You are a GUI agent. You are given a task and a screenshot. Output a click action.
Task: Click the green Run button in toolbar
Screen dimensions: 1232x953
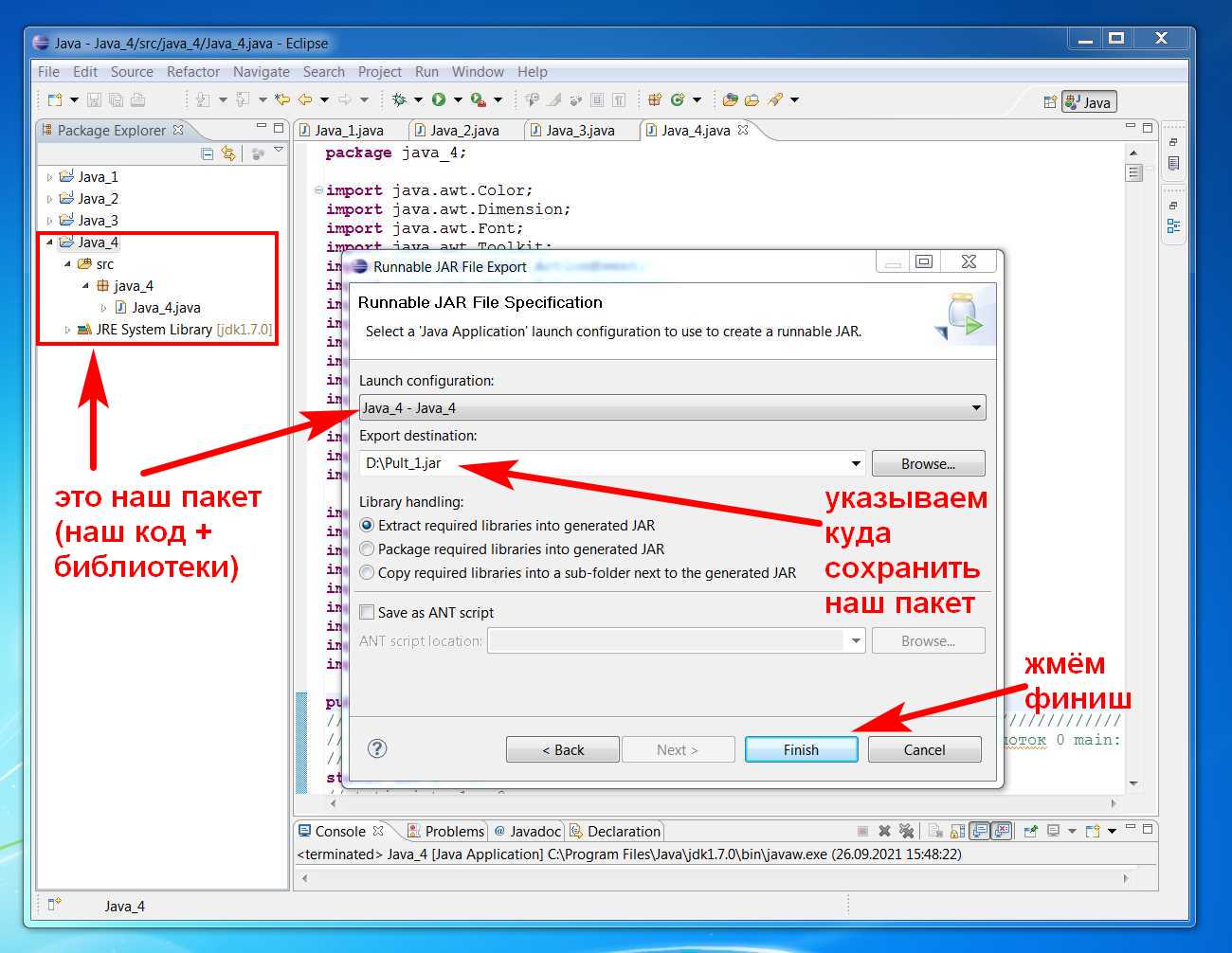[x=439, y=99]
